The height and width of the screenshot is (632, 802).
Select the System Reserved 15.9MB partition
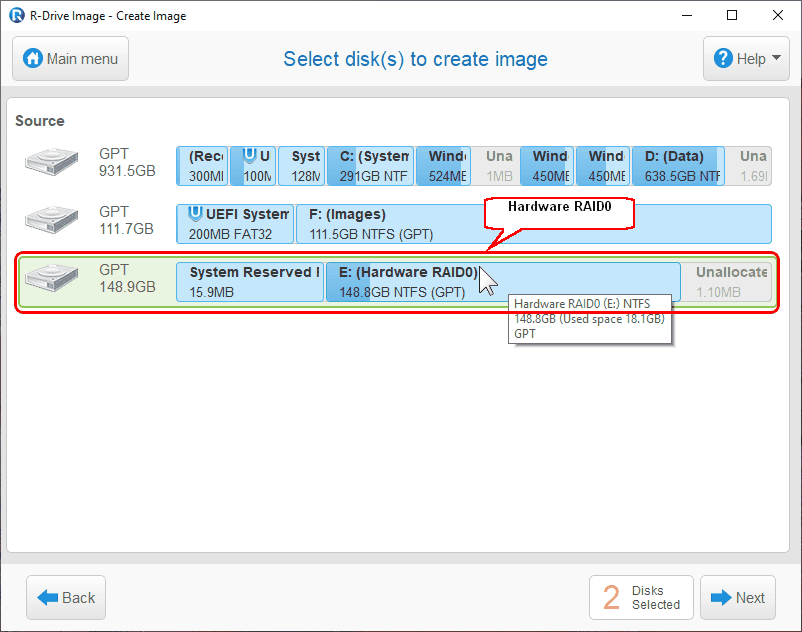pos(250,282)
